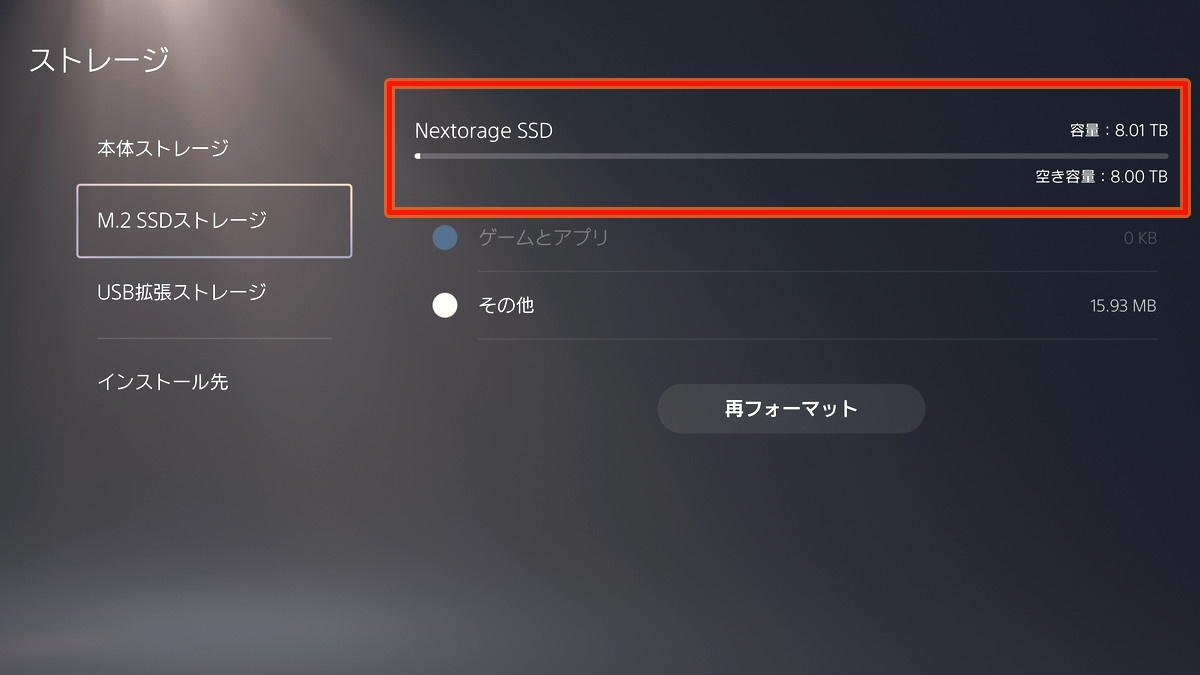Click the 空き容量: 8.00 TB text

pos(1101,177)
